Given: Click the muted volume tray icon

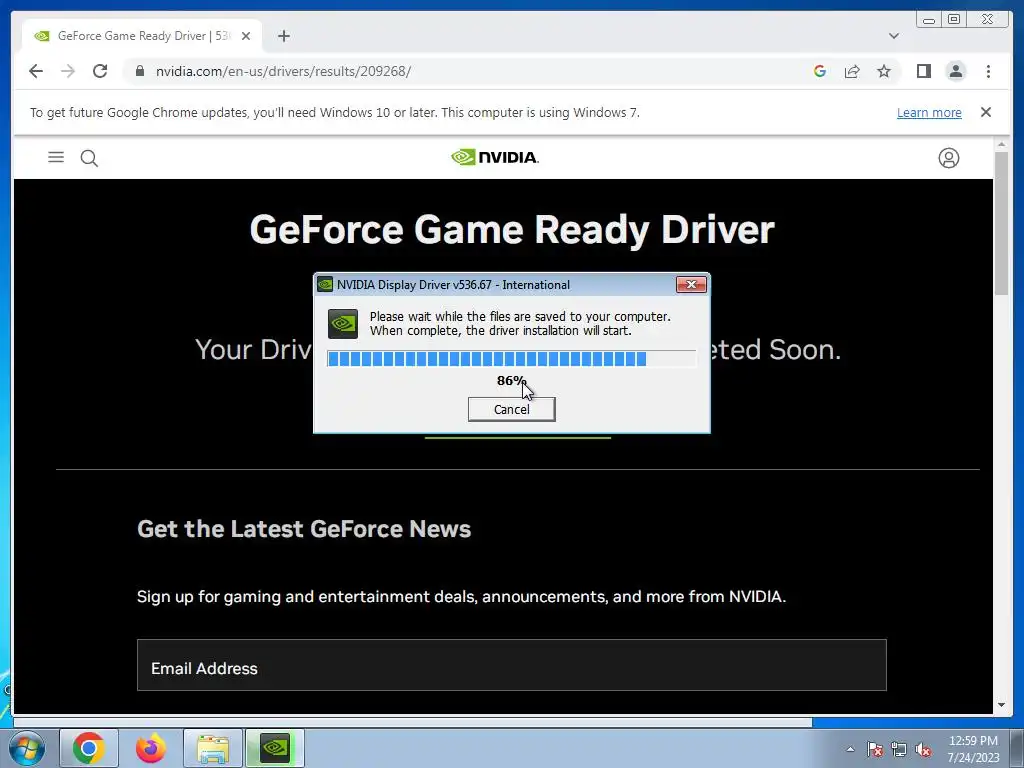Looking at the screenshot, I should coord(923,750).
